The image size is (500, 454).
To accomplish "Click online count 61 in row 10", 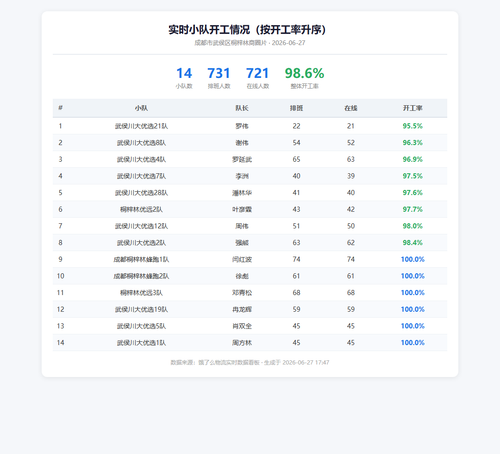I will (351, 276).
